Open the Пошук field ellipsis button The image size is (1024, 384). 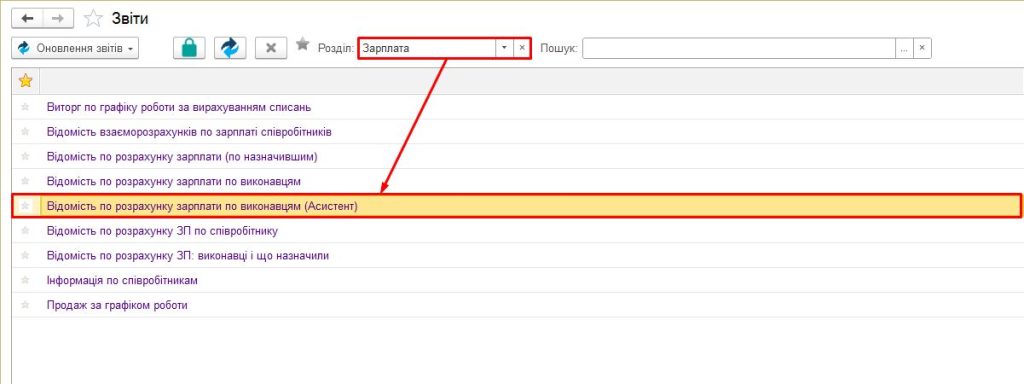coord(904,48)
